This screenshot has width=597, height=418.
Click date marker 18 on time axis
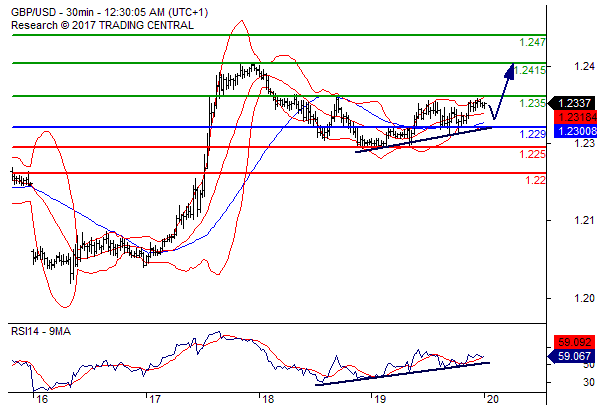click(268, 399)
